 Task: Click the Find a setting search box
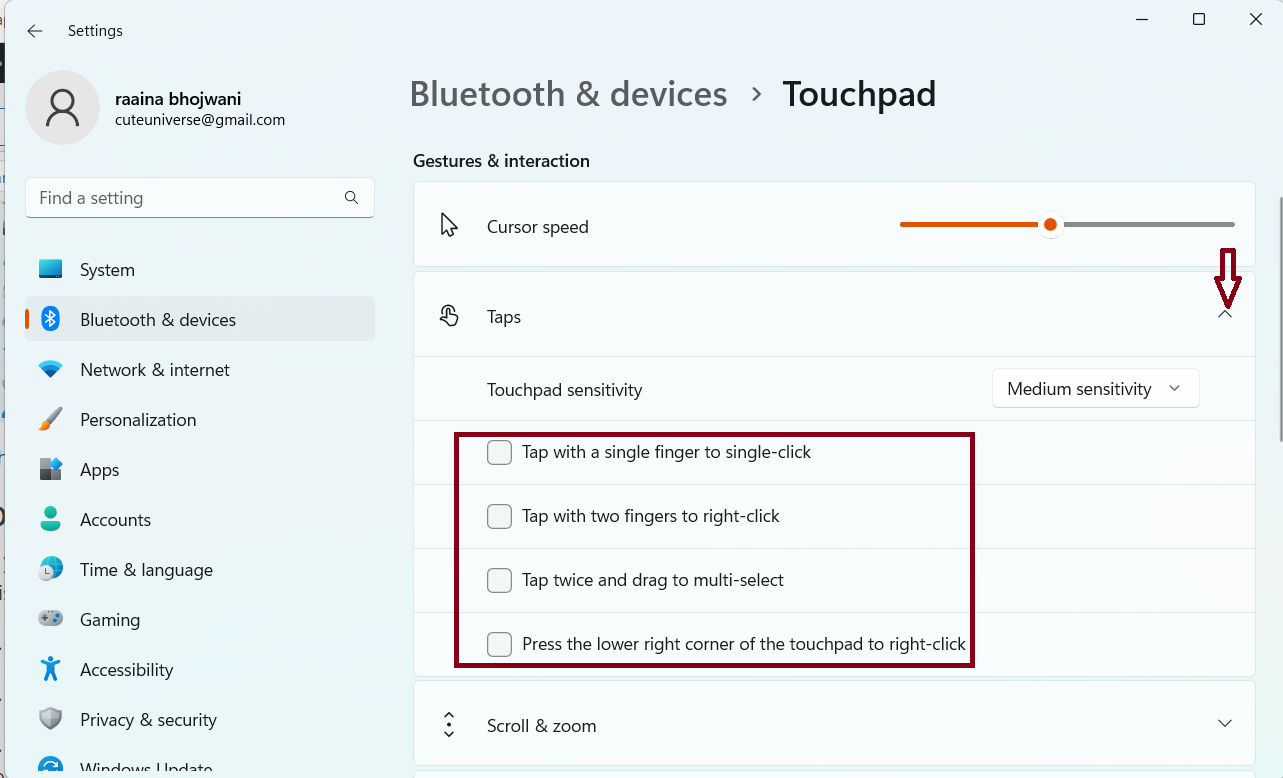pos(185,198)
